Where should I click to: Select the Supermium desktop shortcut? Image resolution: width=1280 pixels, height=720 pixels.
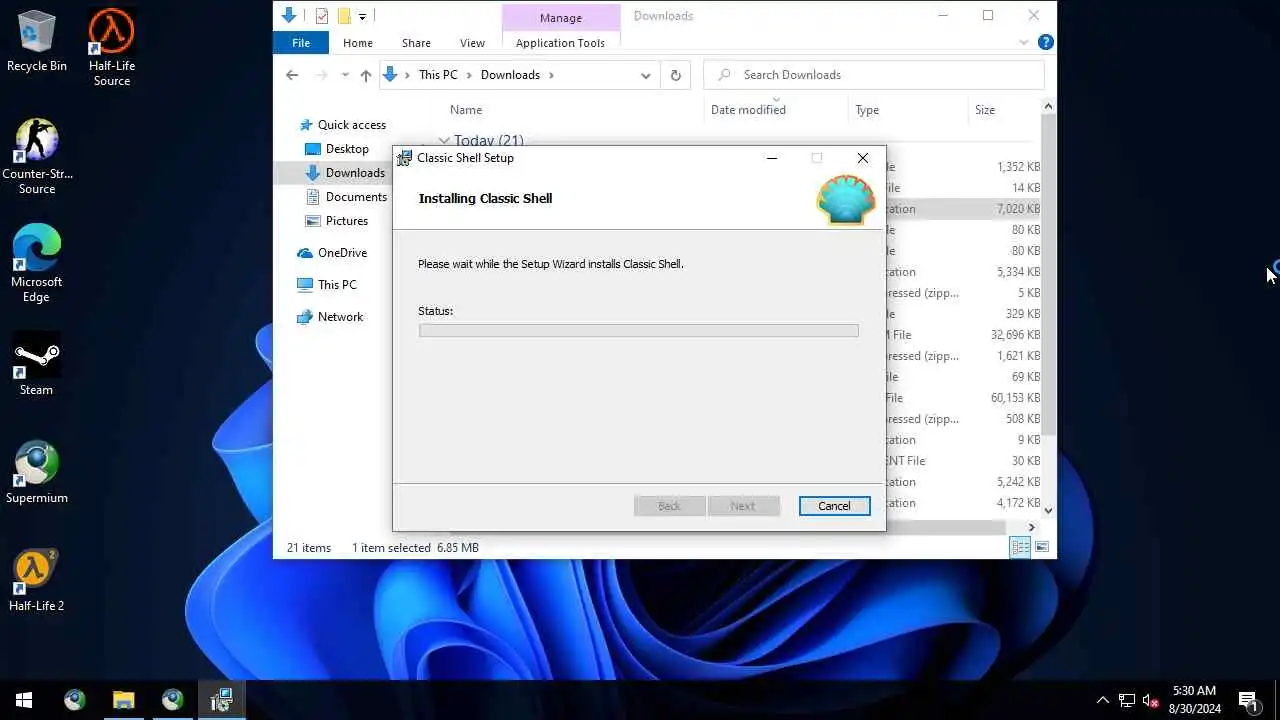(37, 472)
